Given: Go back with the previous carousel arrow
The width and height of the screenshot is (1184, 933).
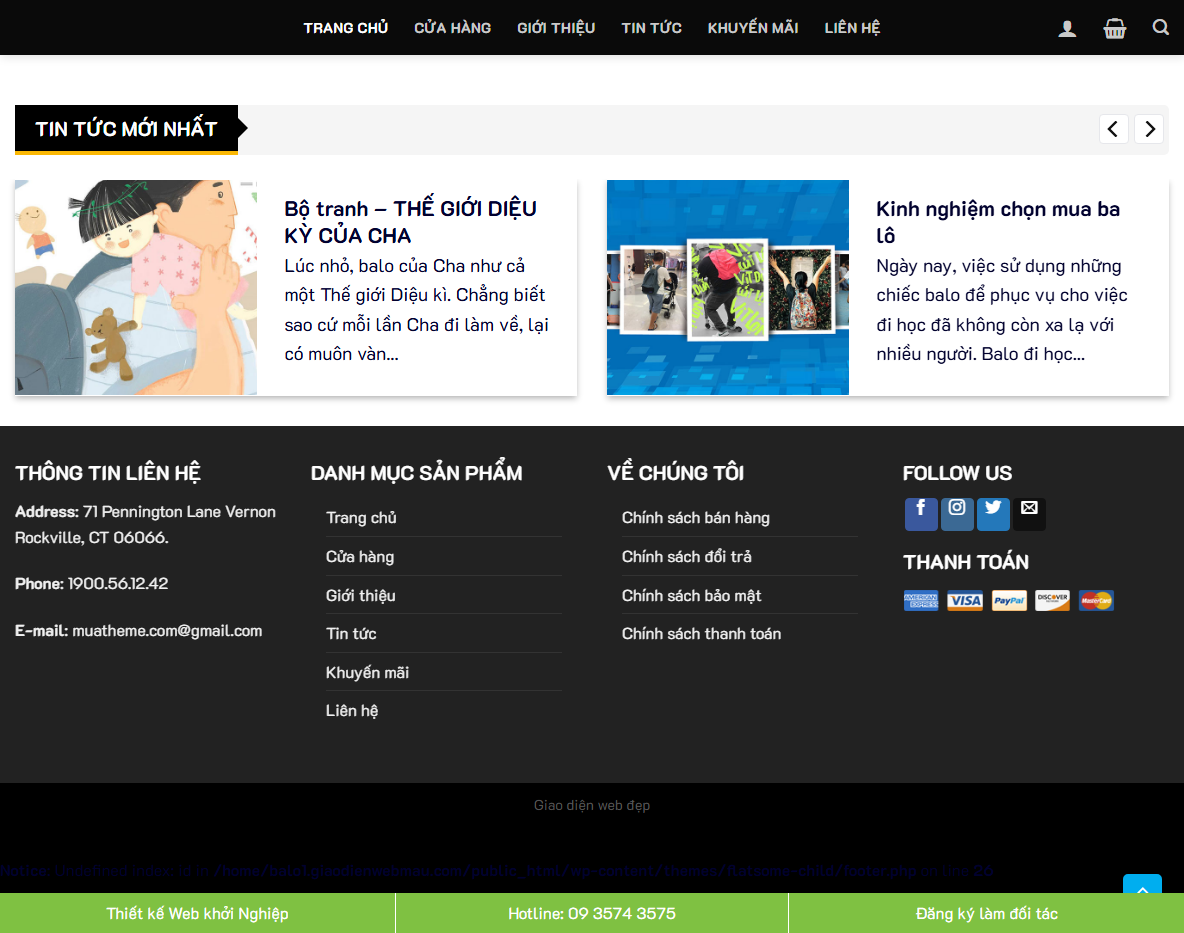Looking at the screenshot, I should (x=1113, y=128).
